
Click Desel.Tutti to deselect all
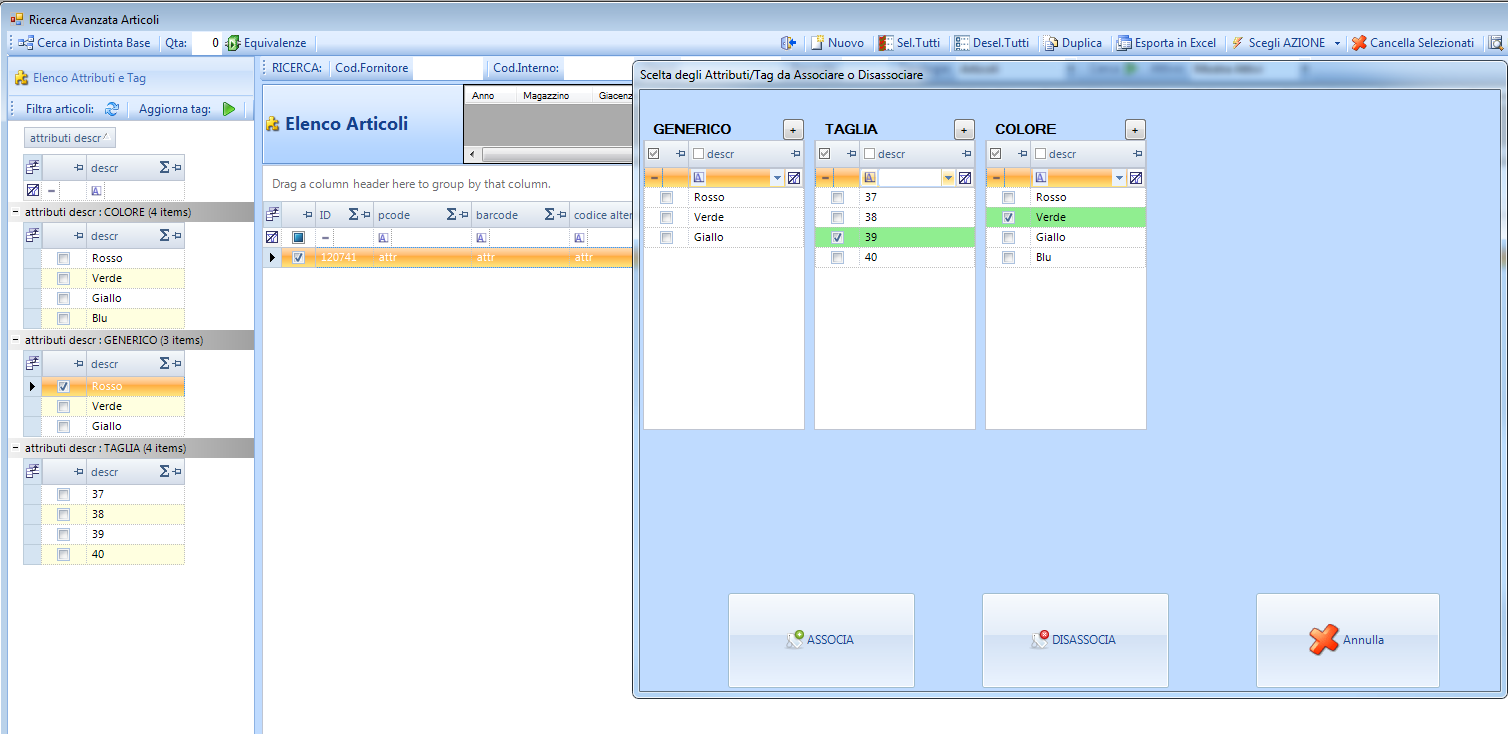pos(992,43)
